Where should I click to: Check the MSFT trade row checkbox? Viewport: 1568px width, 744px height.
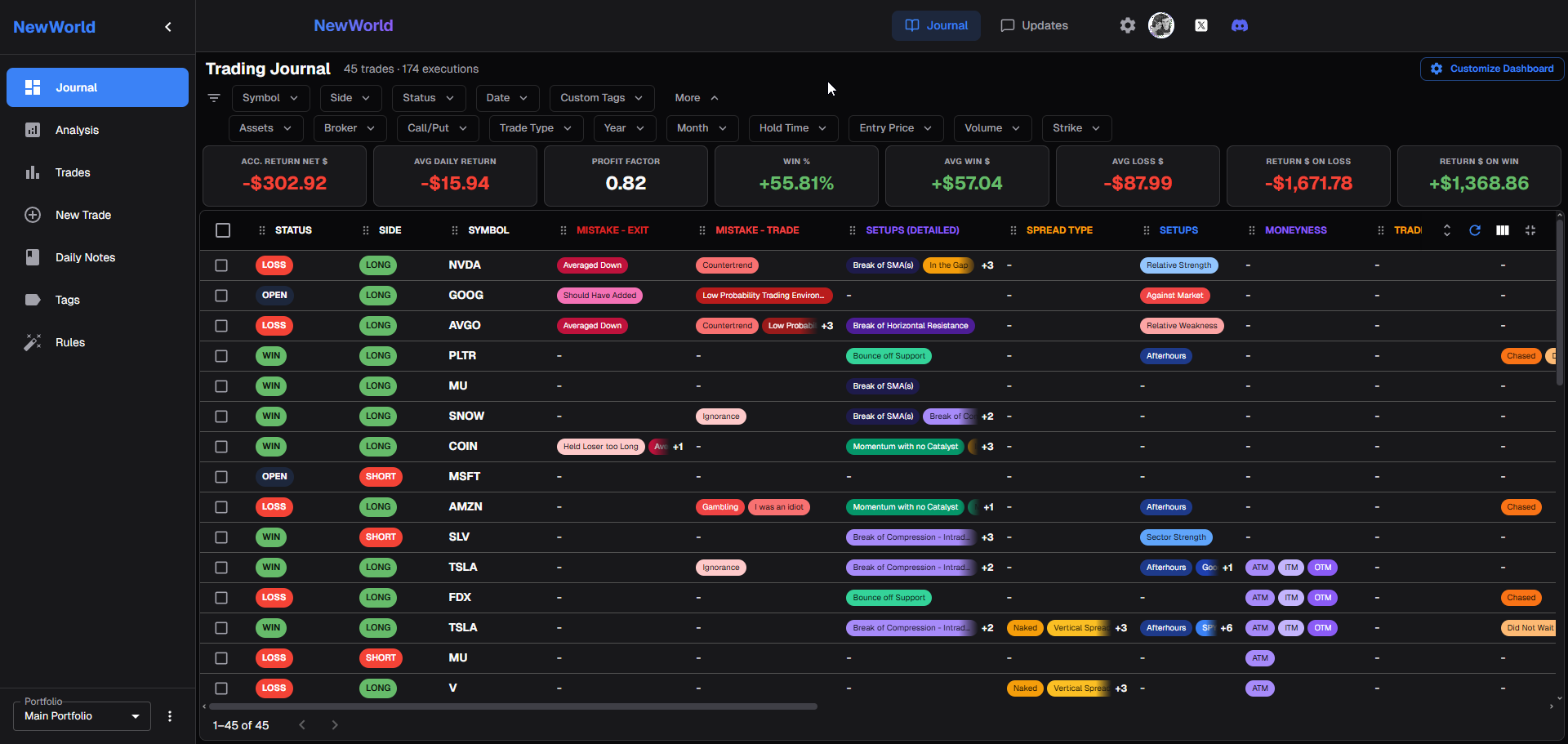(x=221, y=477)
